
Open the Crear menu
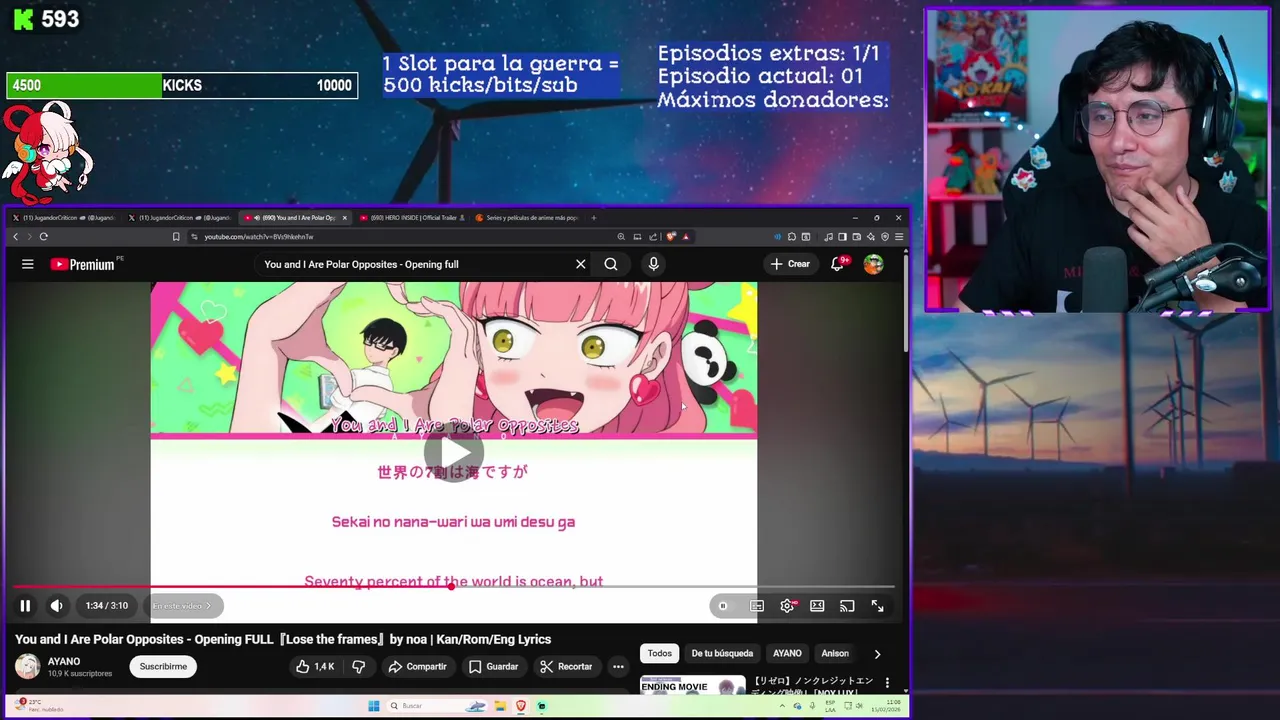pos(790,264)
